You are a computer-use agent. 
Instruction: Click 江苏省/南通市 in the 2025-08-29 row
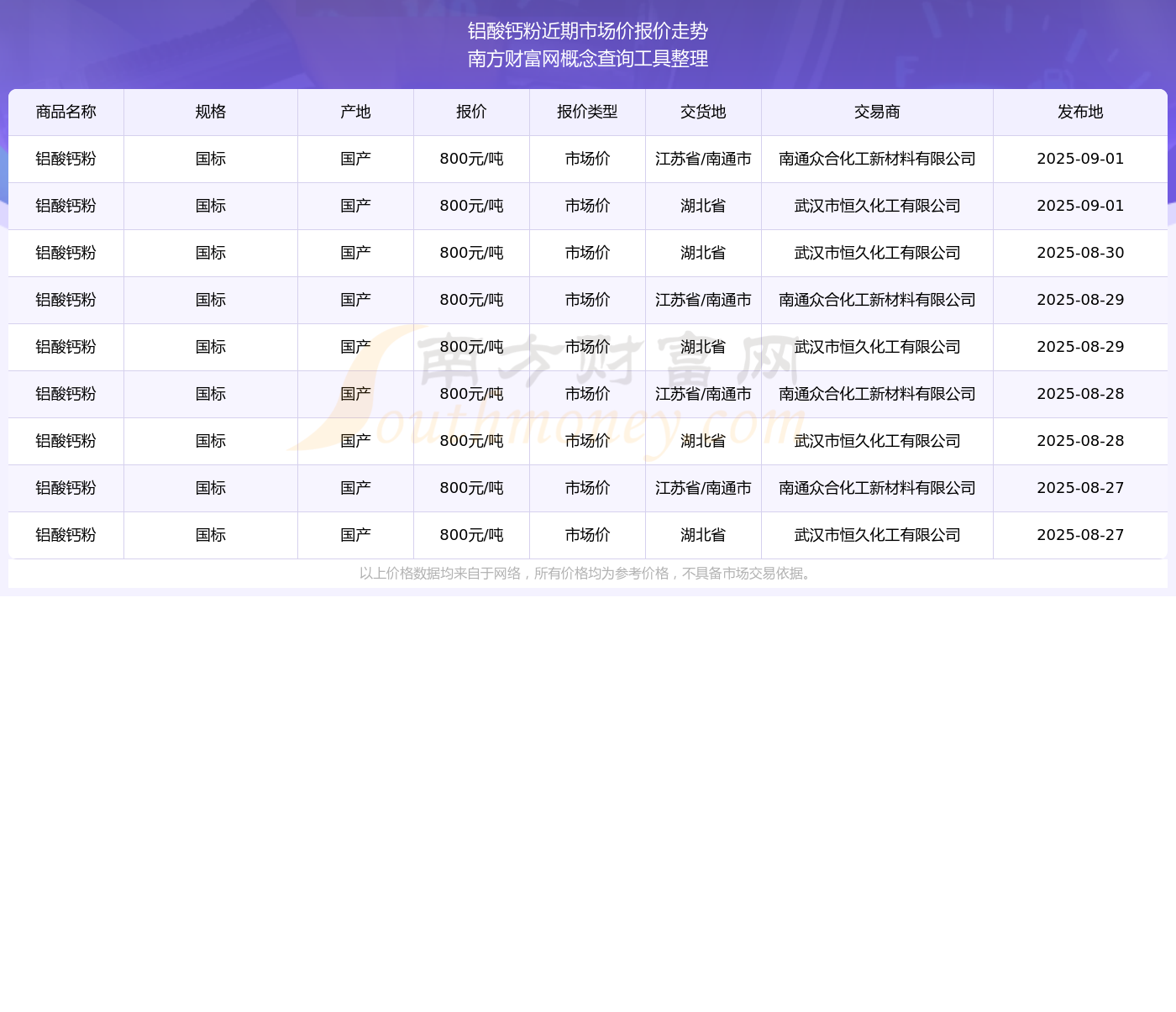point(703,300)
